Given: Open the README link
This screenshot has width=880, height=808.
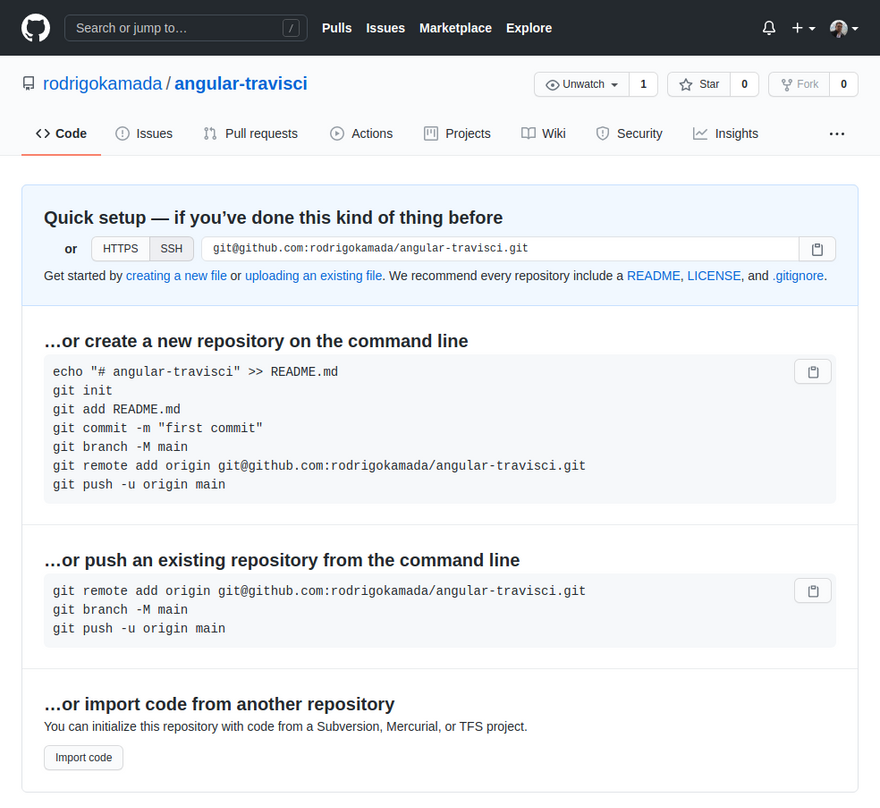Looking at the screenshot, I should pos(653,276).
